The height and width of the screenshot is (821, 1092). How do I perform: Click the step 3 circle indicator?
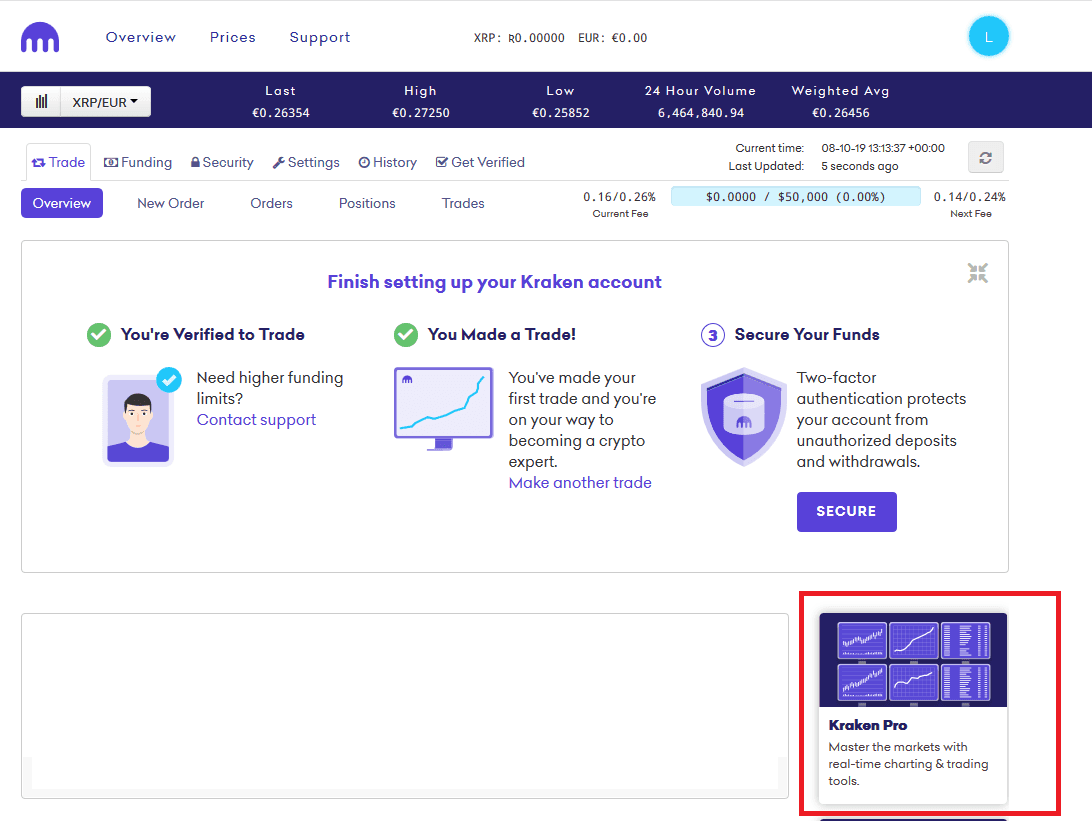pos(712,335)
